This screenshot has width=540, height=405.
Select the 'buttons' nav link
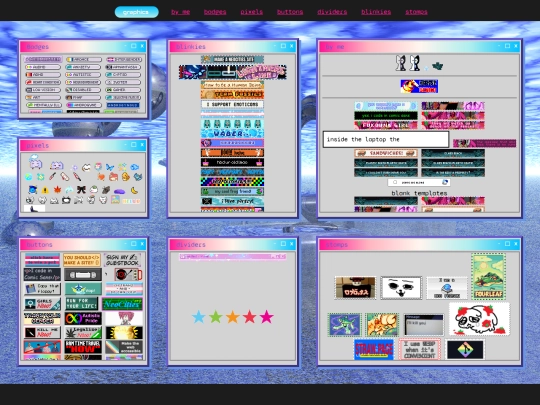(290, 12)
